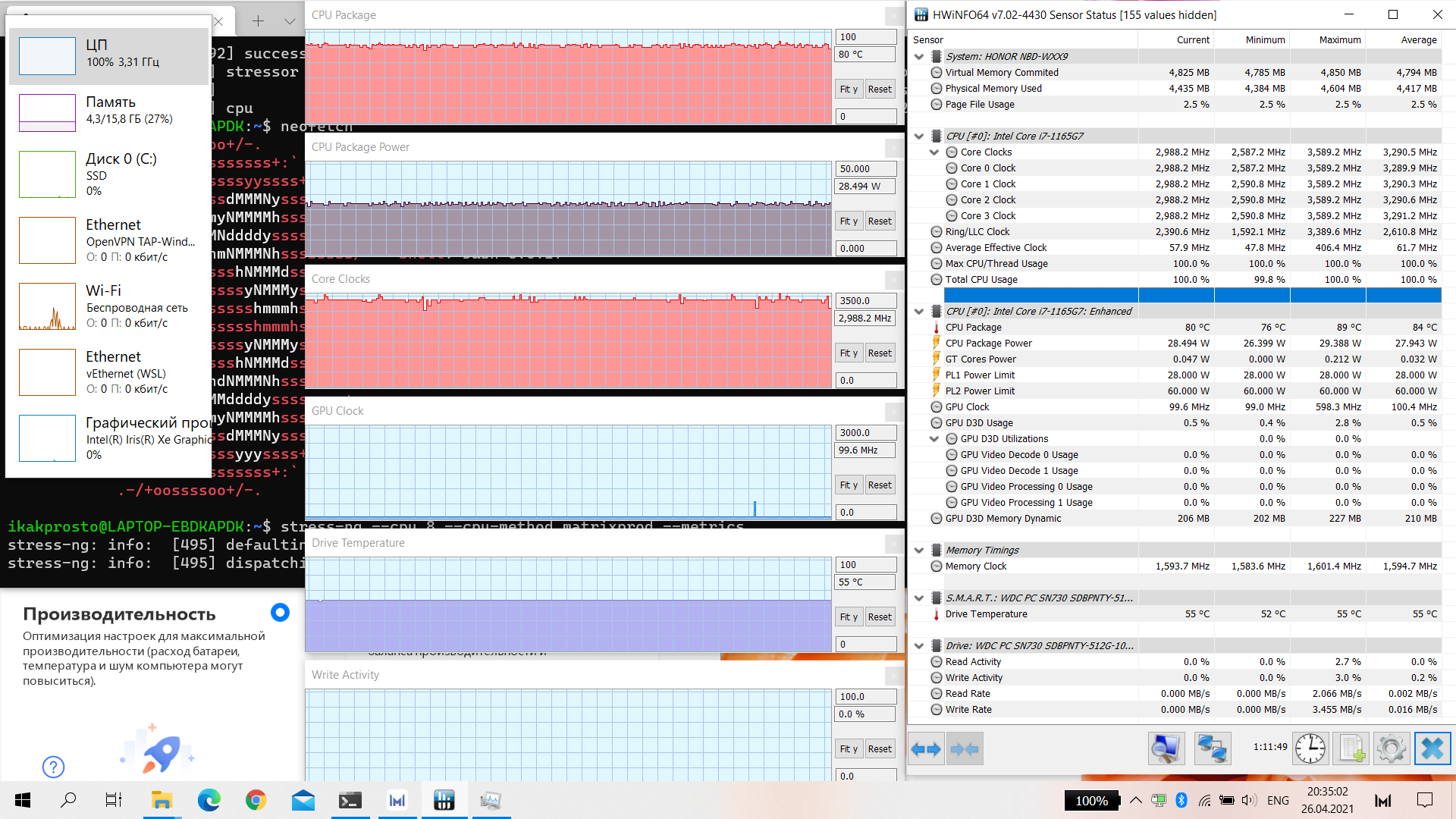The height and width of the screenshot is (819, 1456).
Task: Open HWiNFO sensor settings gear icon
Action: point(1392,749)
